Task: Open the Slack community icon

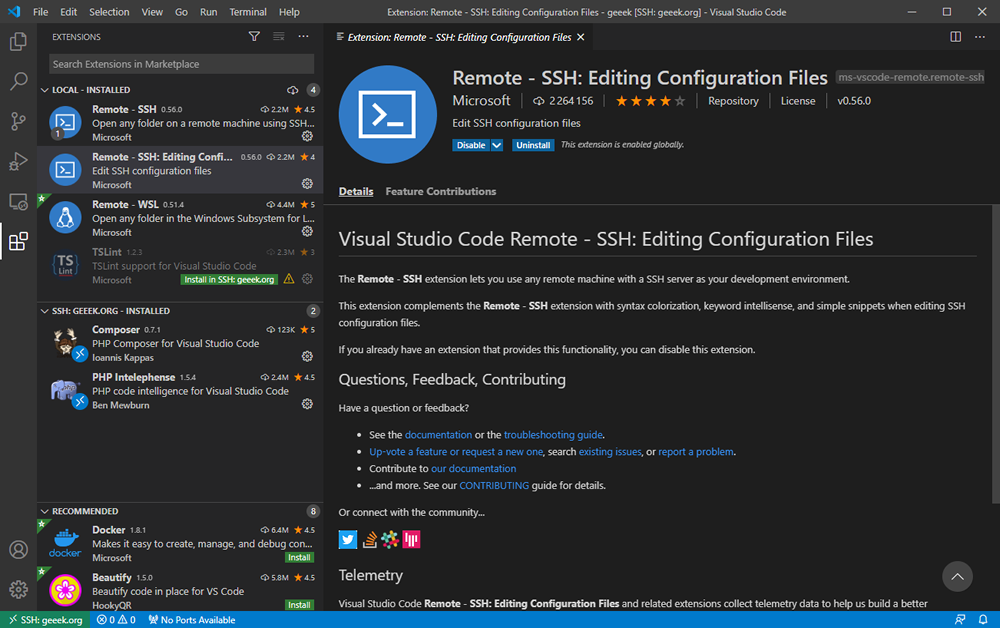Action: click(390, 539)
